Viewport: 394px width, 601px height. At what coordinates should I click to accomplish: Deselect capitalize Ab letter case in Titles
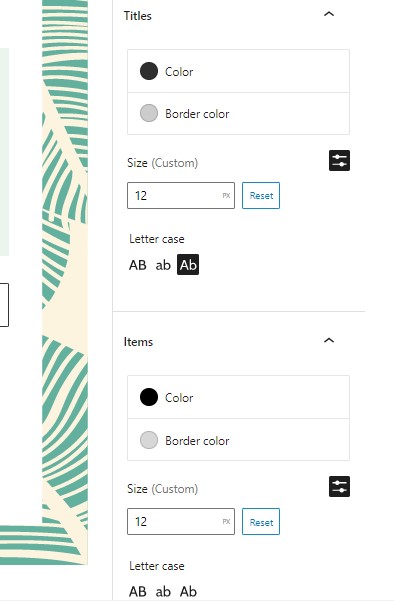pyautogui.click(x=188, y=265)
